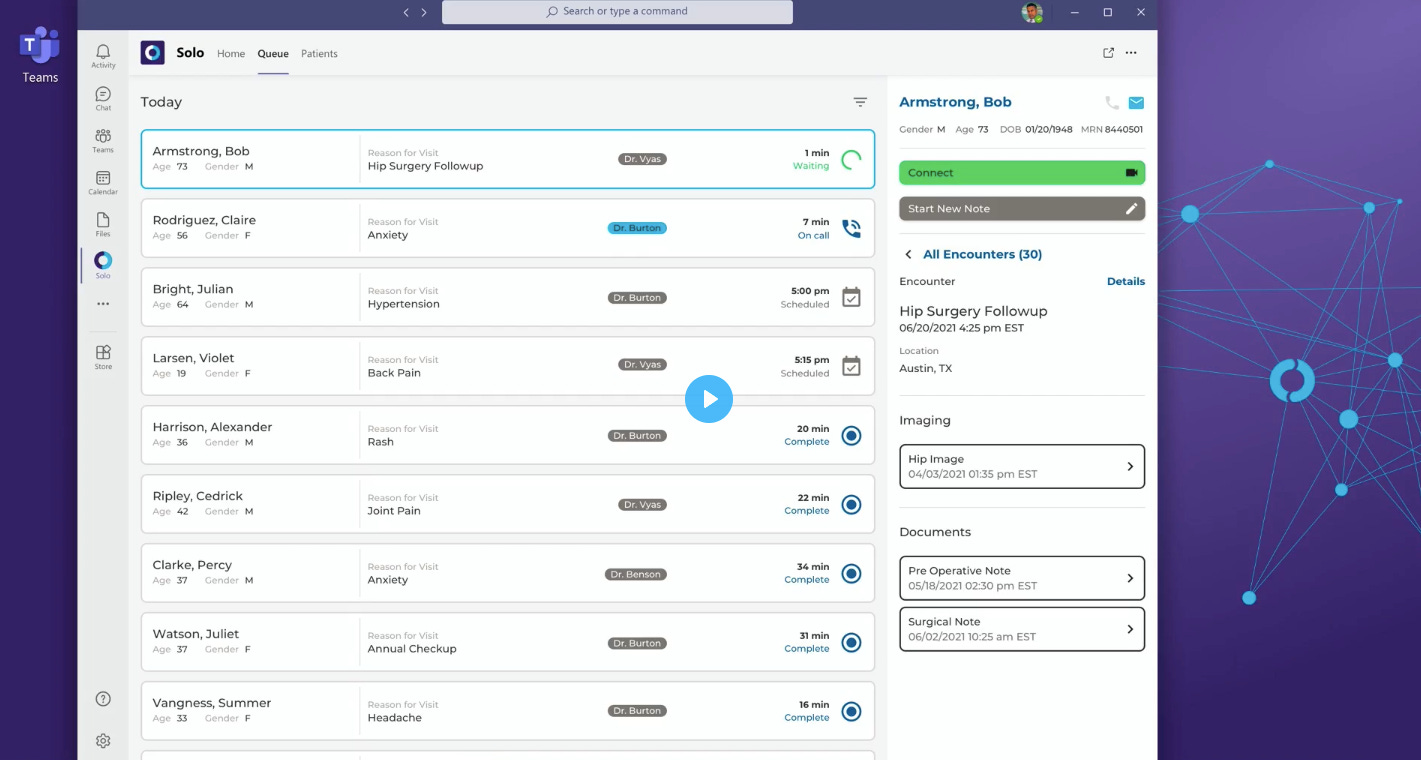Image resolution: width=1421 pixels, height=760 pixels.
Task: Click patient name Clarke, Percy
Action: point(192,565)
